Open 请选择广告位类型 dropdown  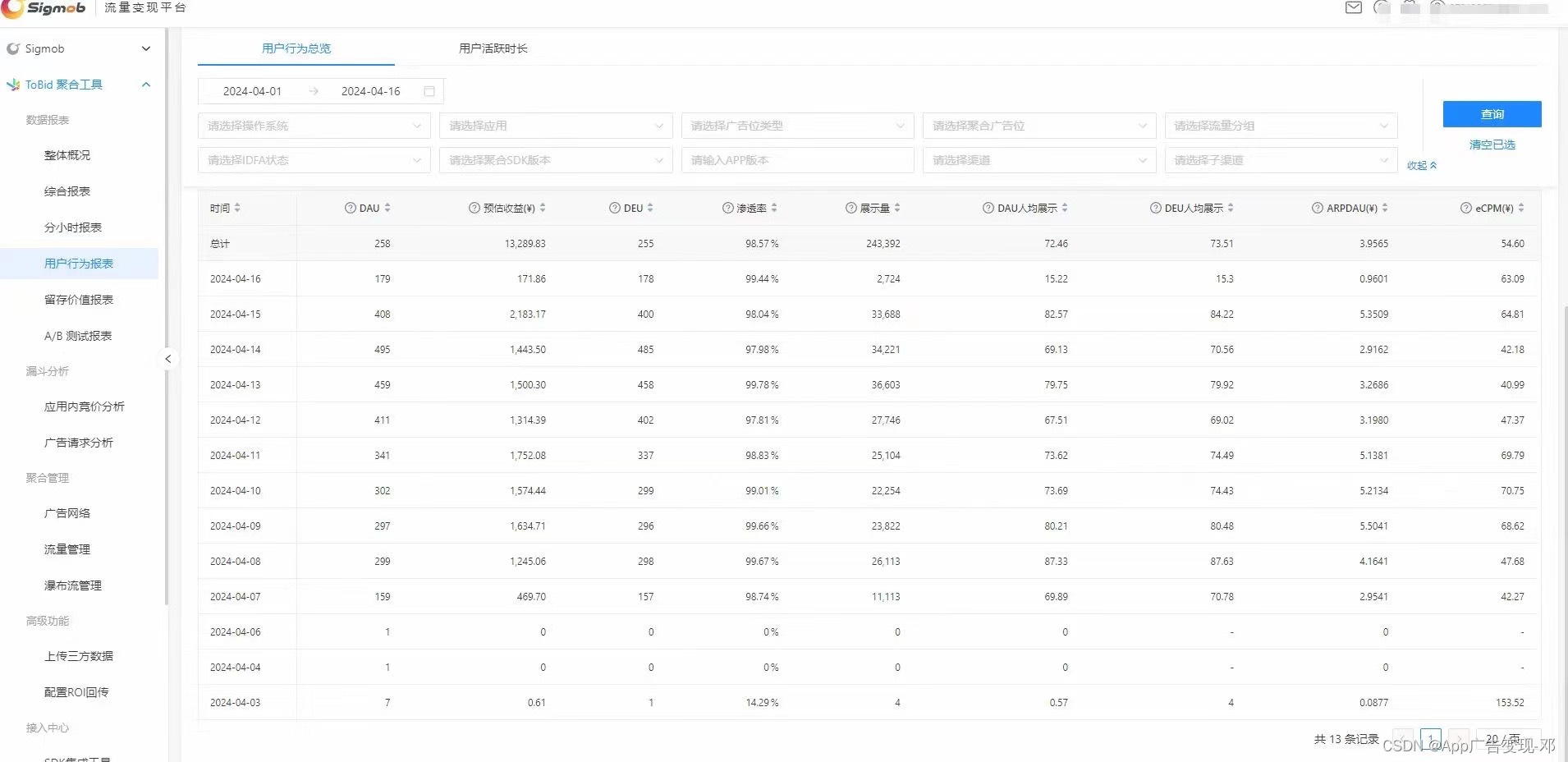coord(797,126)
